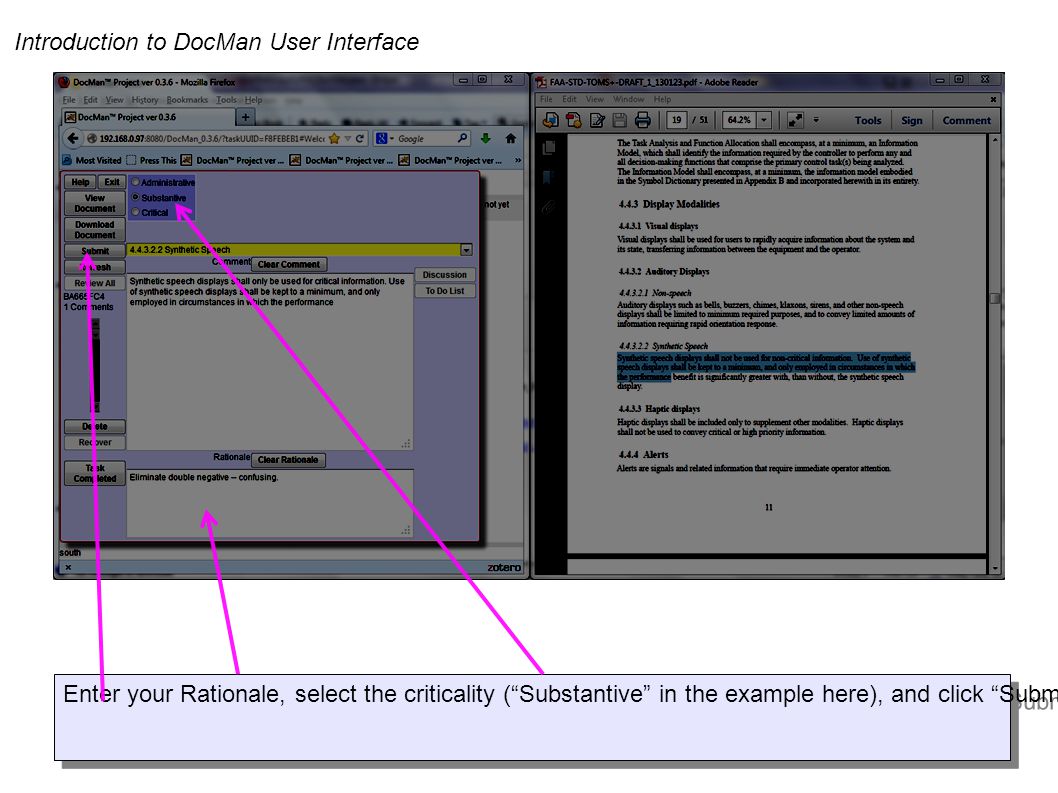
Task: Click Adobe Reader vertical scrollbar thumb
Action: click(x=995, y=298)
